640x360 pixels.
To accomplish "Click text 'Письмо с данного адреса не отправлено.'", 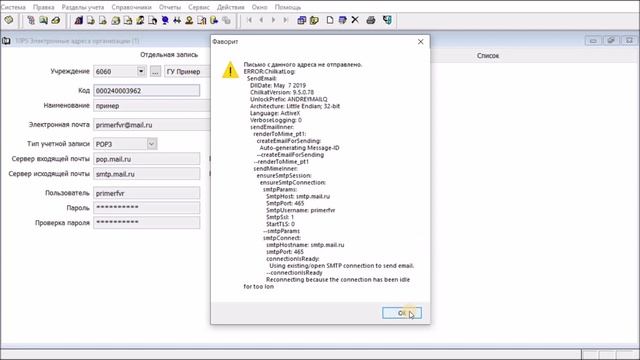I will click(x=303, y=64).
